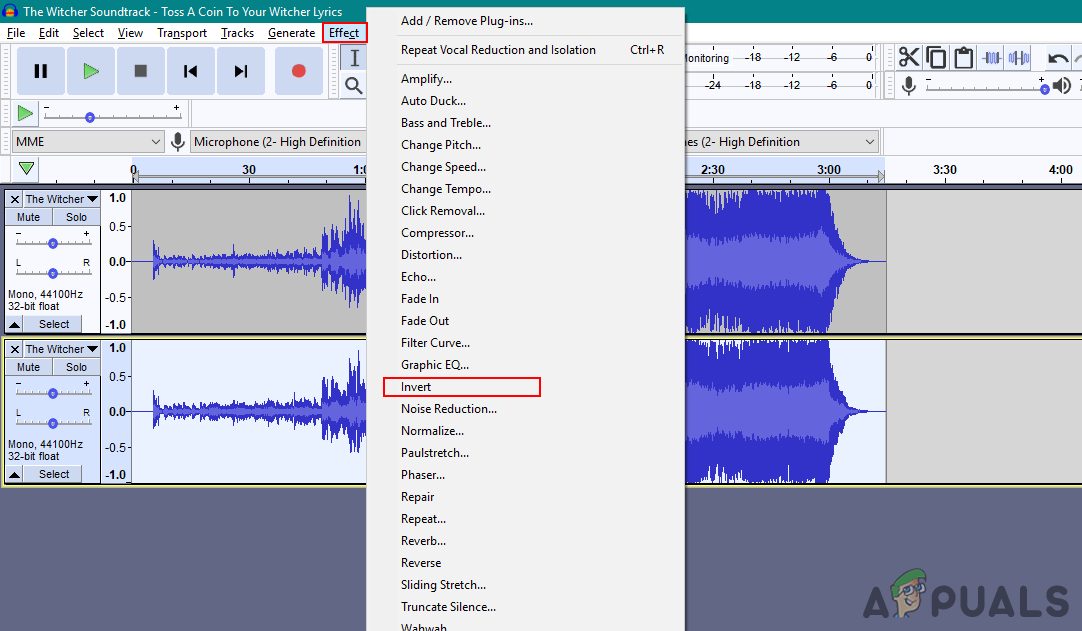Skip to start of the project
This screenshot has width=1082, height=631.
coord(190,70)
